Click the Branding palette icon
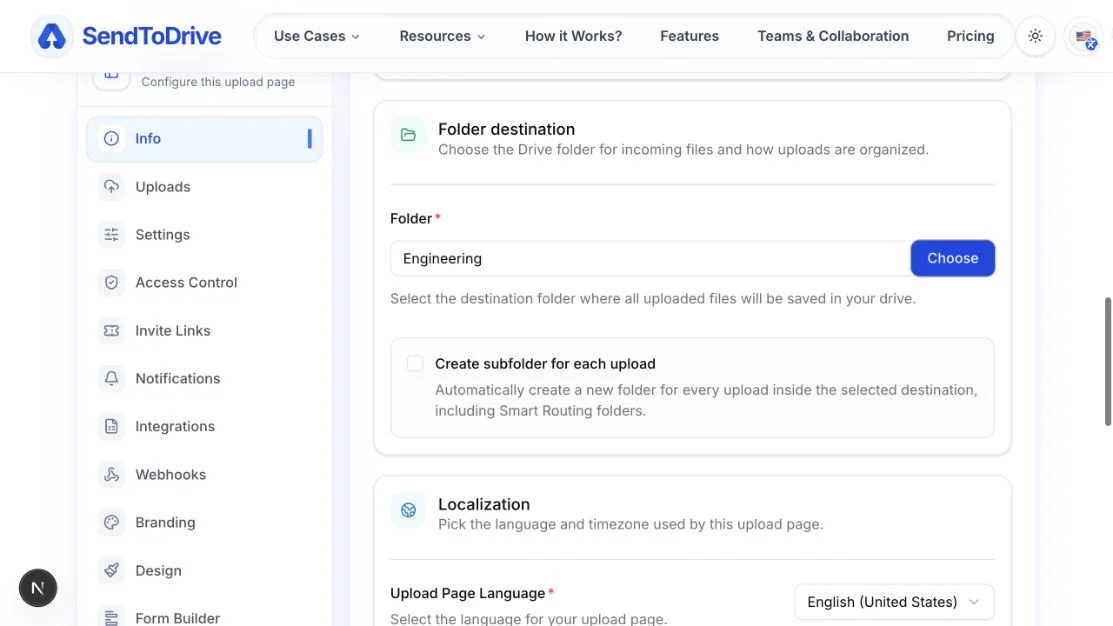 111,522
